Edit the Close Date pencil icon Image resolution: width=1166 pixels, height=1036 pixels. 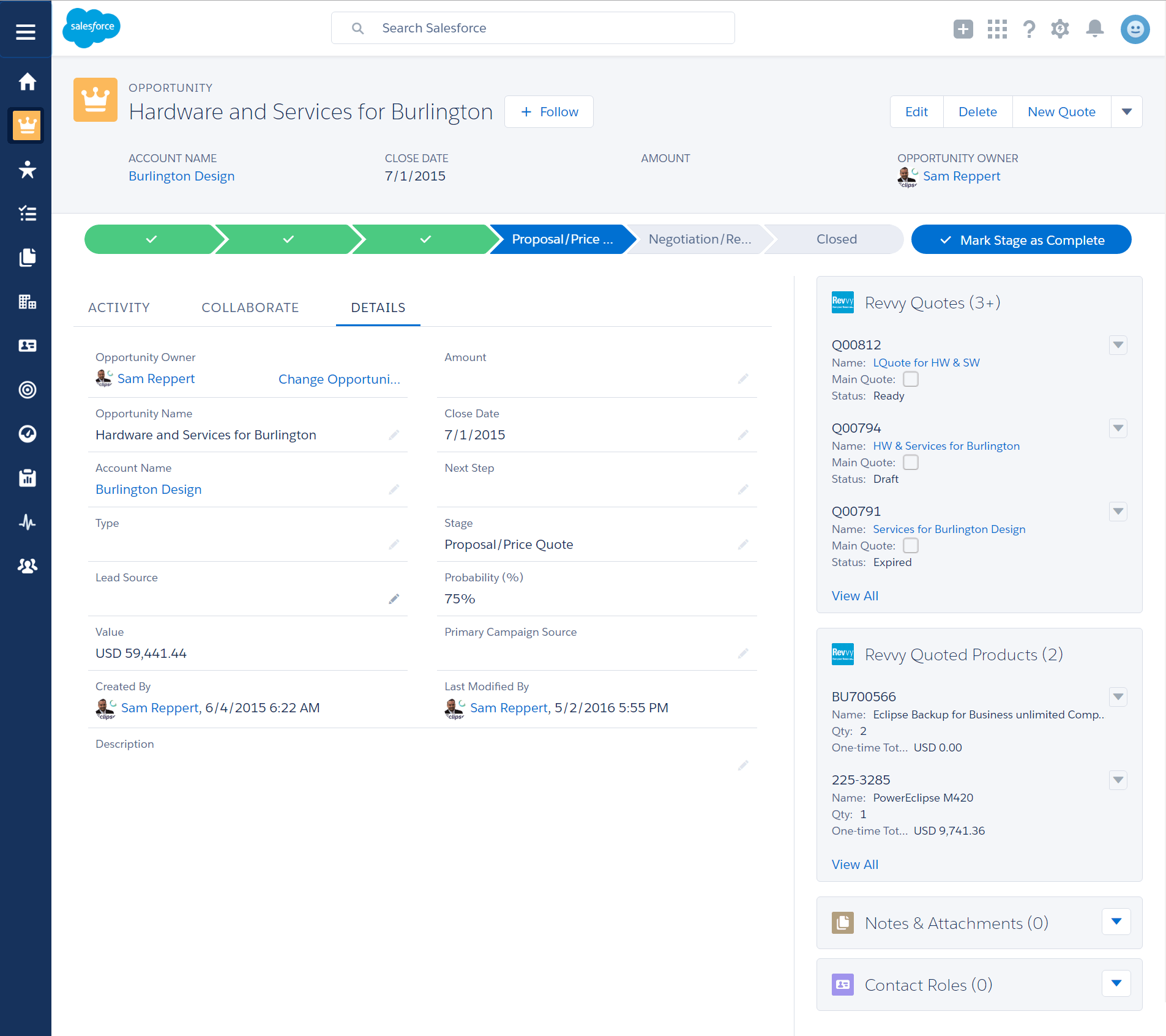pyautogui.click(x=743, y=434)
